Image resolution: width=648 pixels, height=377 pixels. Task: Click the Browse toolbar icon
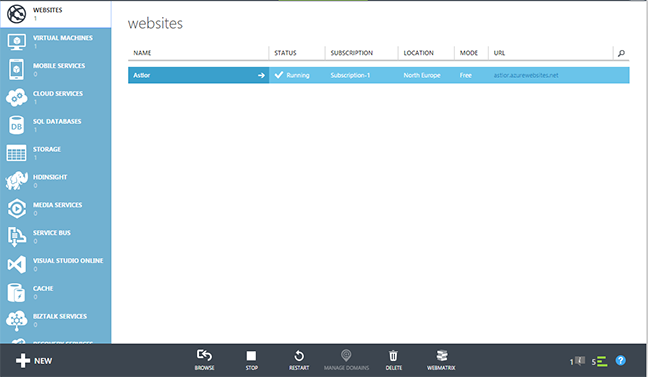click(x=204, y=360)
